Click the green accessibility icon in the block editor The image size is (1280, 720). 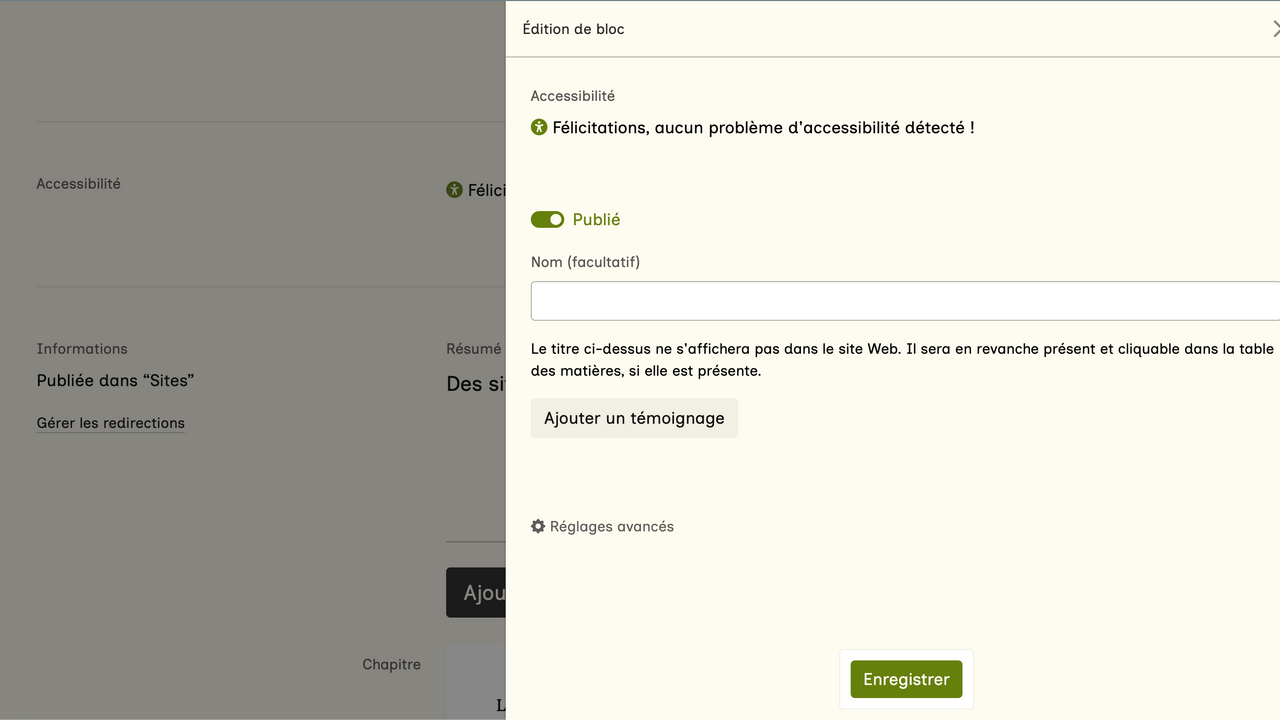coord(539,127)
